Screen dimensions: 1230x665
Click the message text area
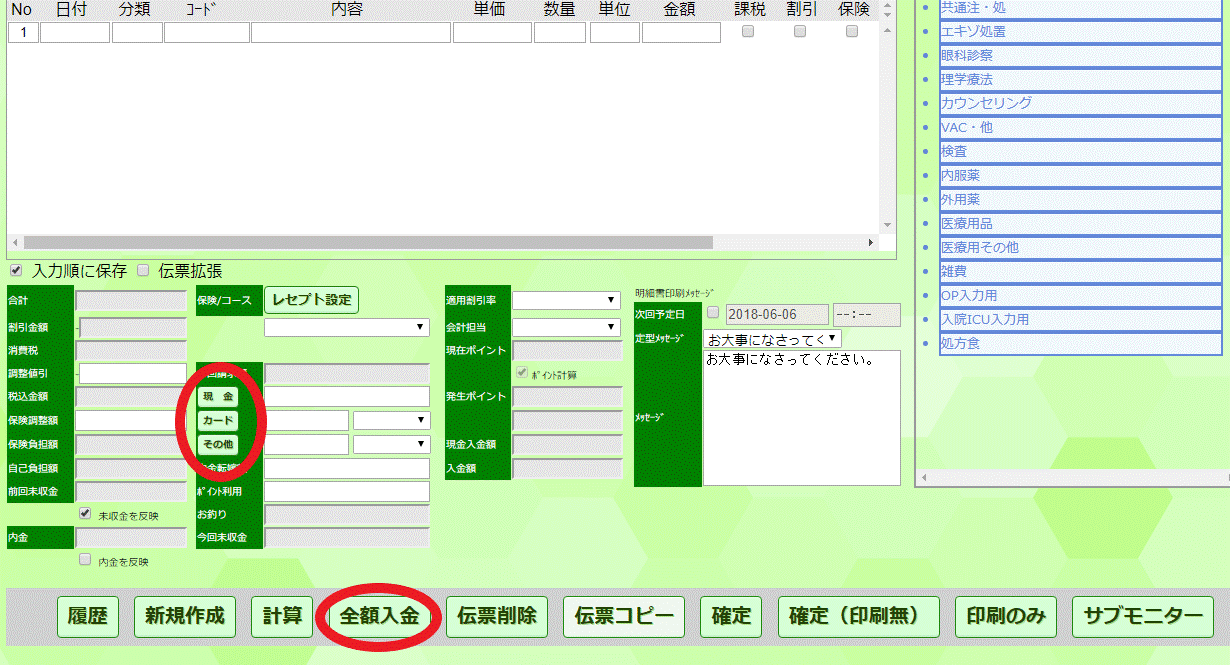[802, 418]
